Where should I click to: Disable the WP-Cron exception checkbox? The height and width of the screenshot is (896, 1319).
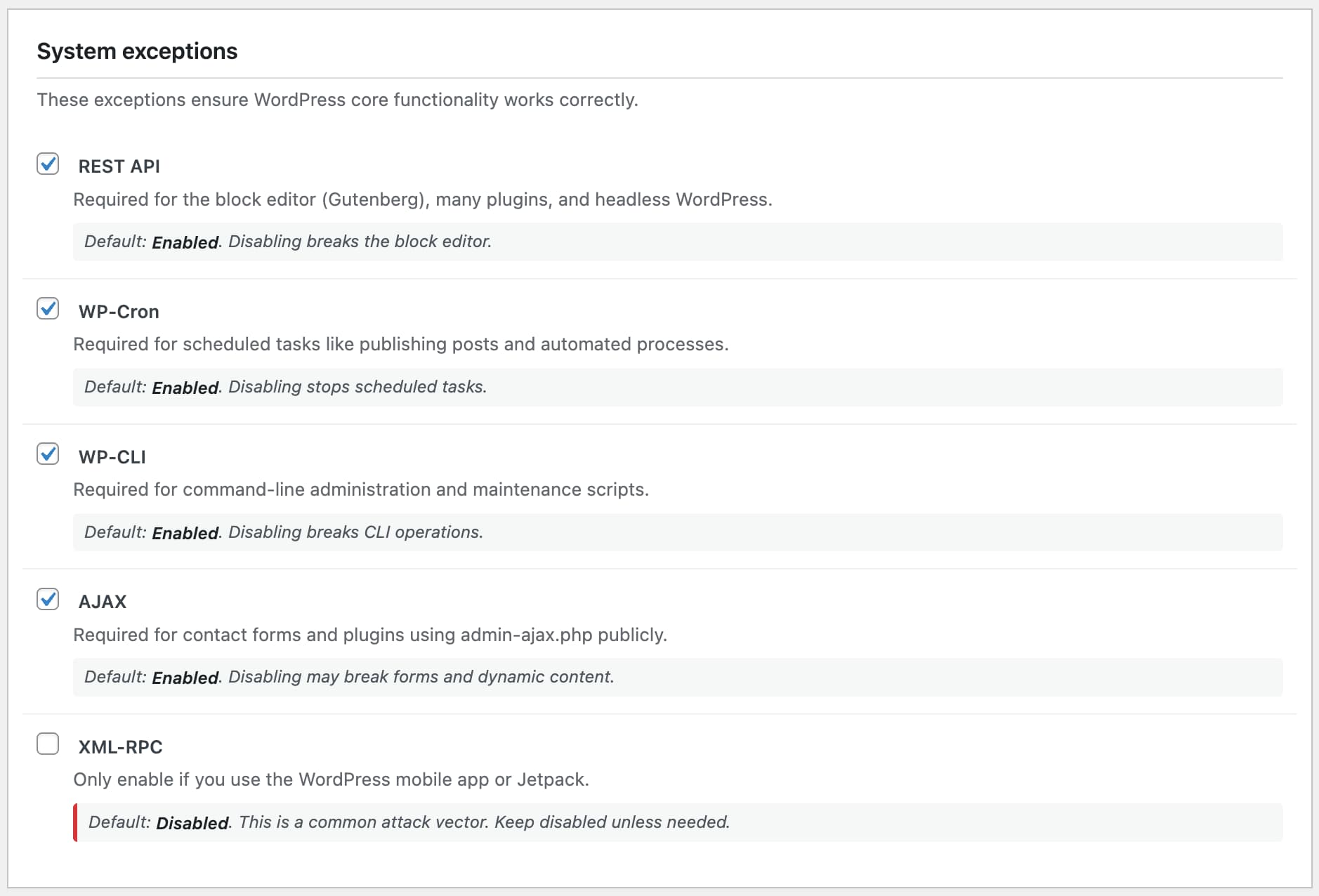(x=48, y=309)
